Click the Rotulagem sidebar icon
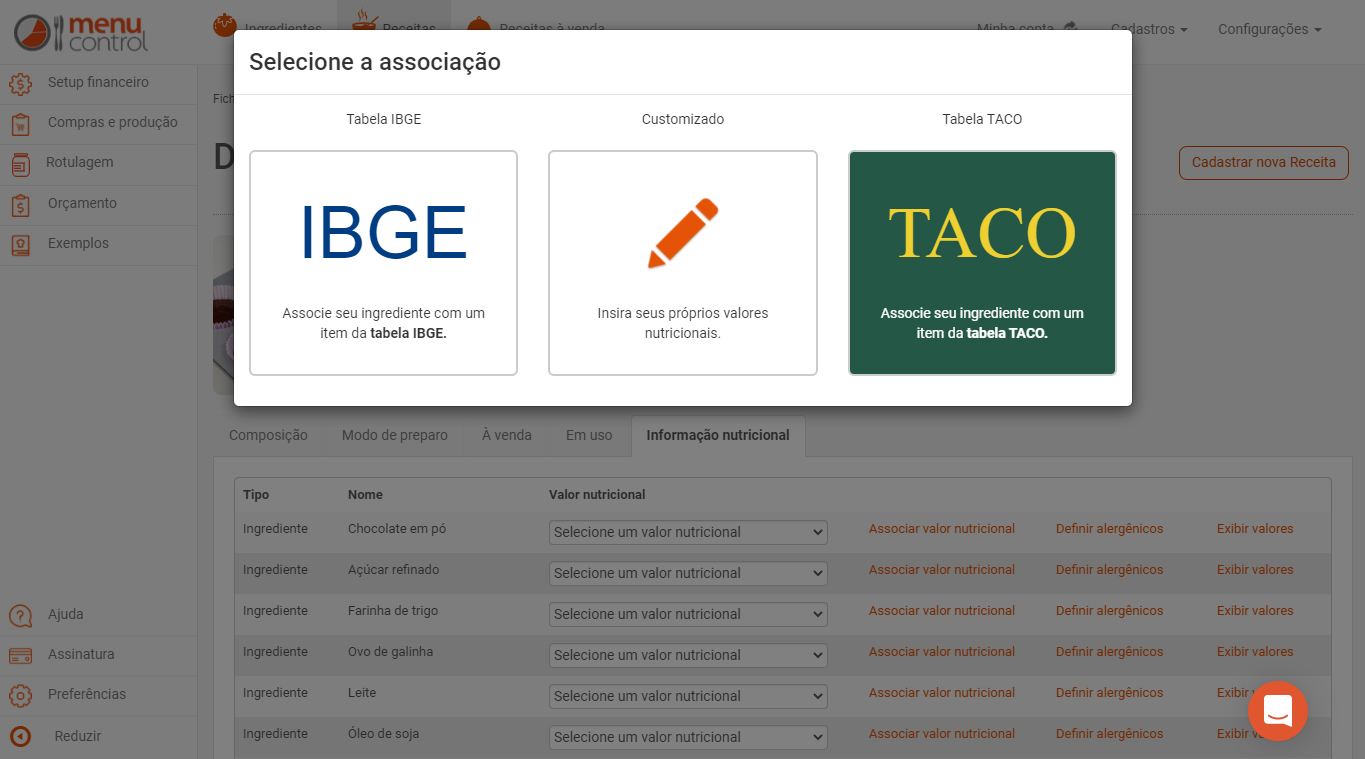This screenshot has width=1365, height=759. click(x=20, y=163)
